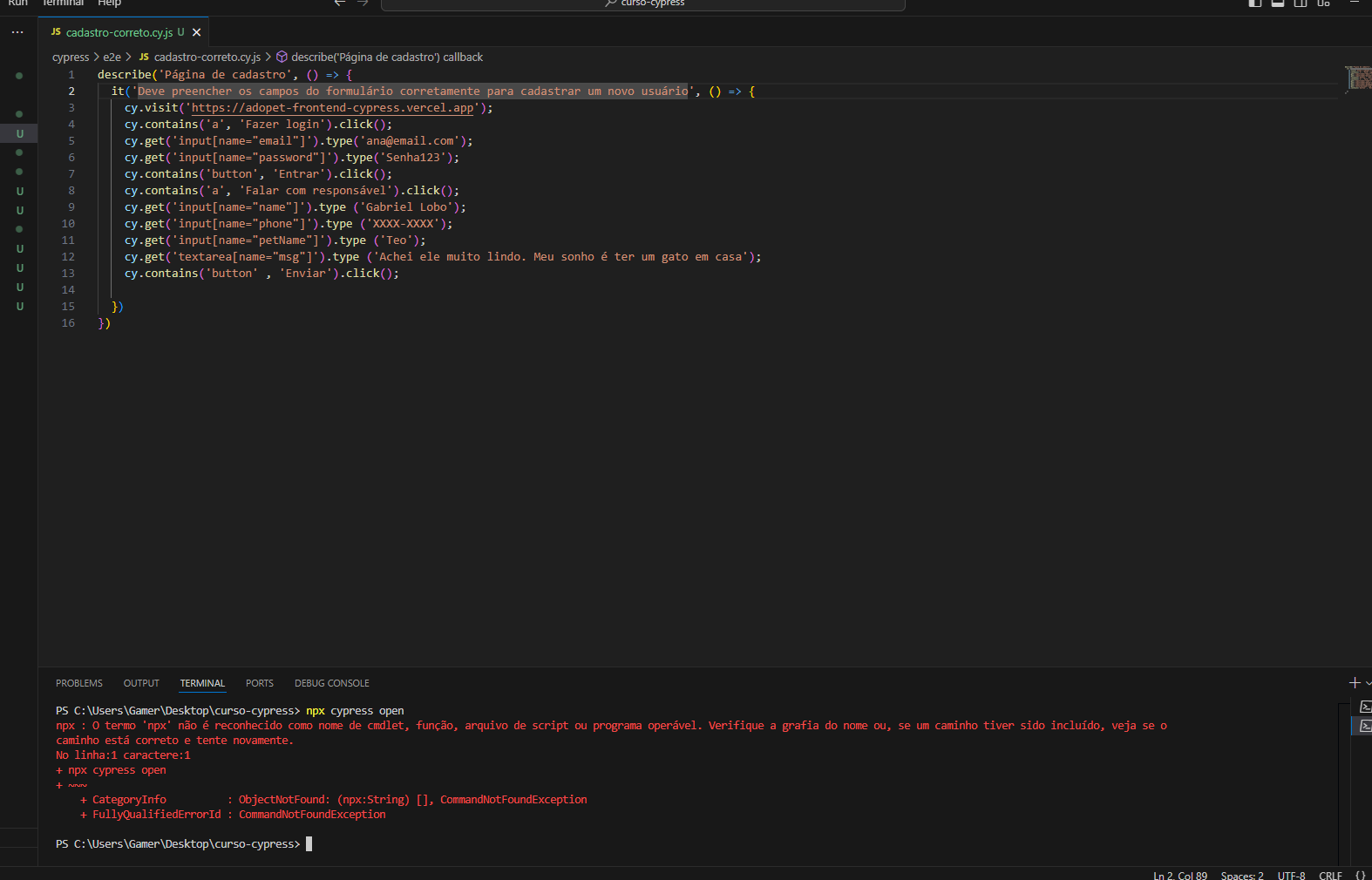This screenshot has height=880, width=1372.
Task: Select the TERMINAL panel tab
Action: click(202, 683)
